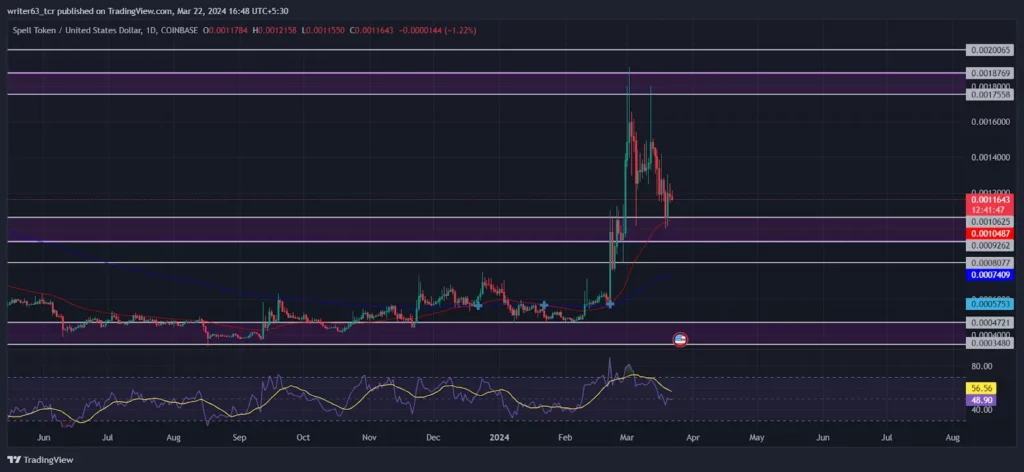
Task: Select the 0.0004721 price level label
Action: 990,323
